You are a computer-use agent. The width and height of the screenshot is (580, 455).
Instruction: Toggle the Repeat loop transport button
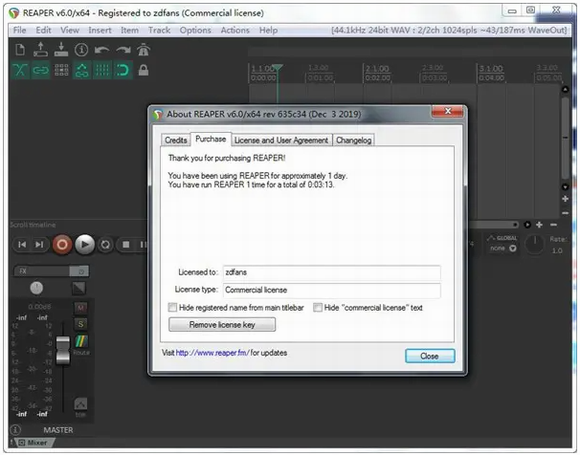click(105, 245)
